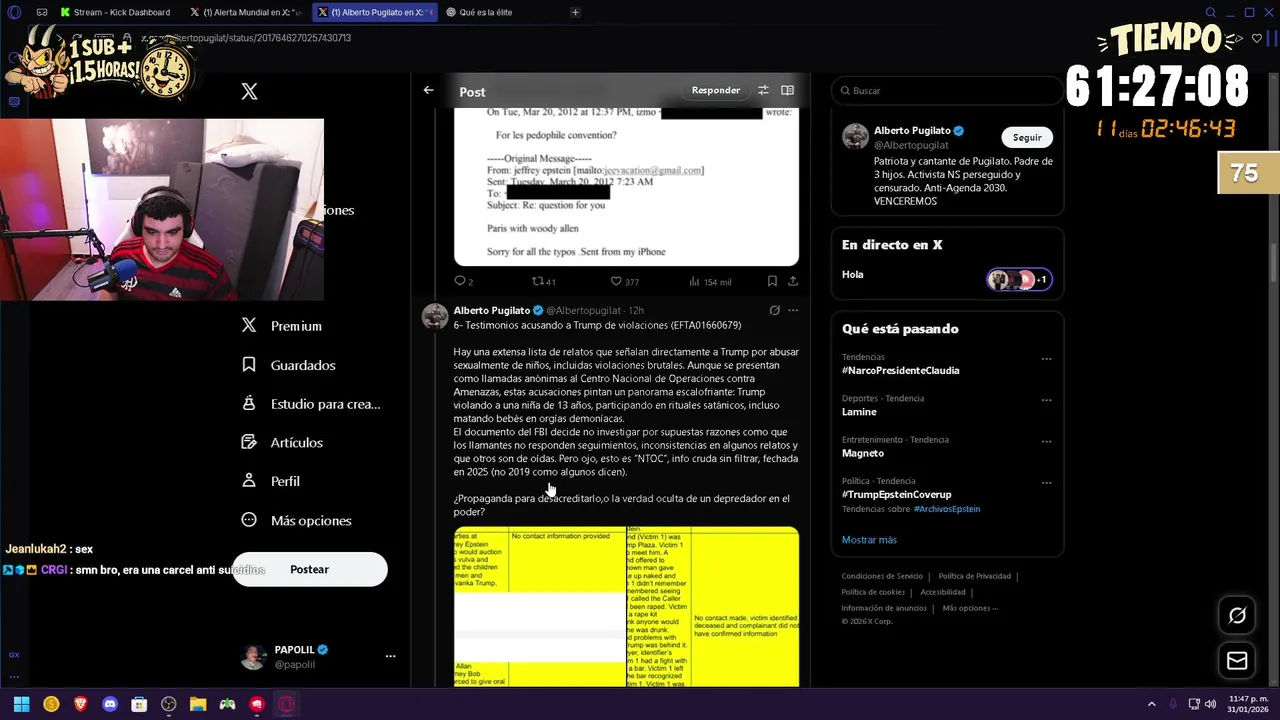View analytics showing 154 mil
Screen dimensions: 1280x720
[710, 281]
